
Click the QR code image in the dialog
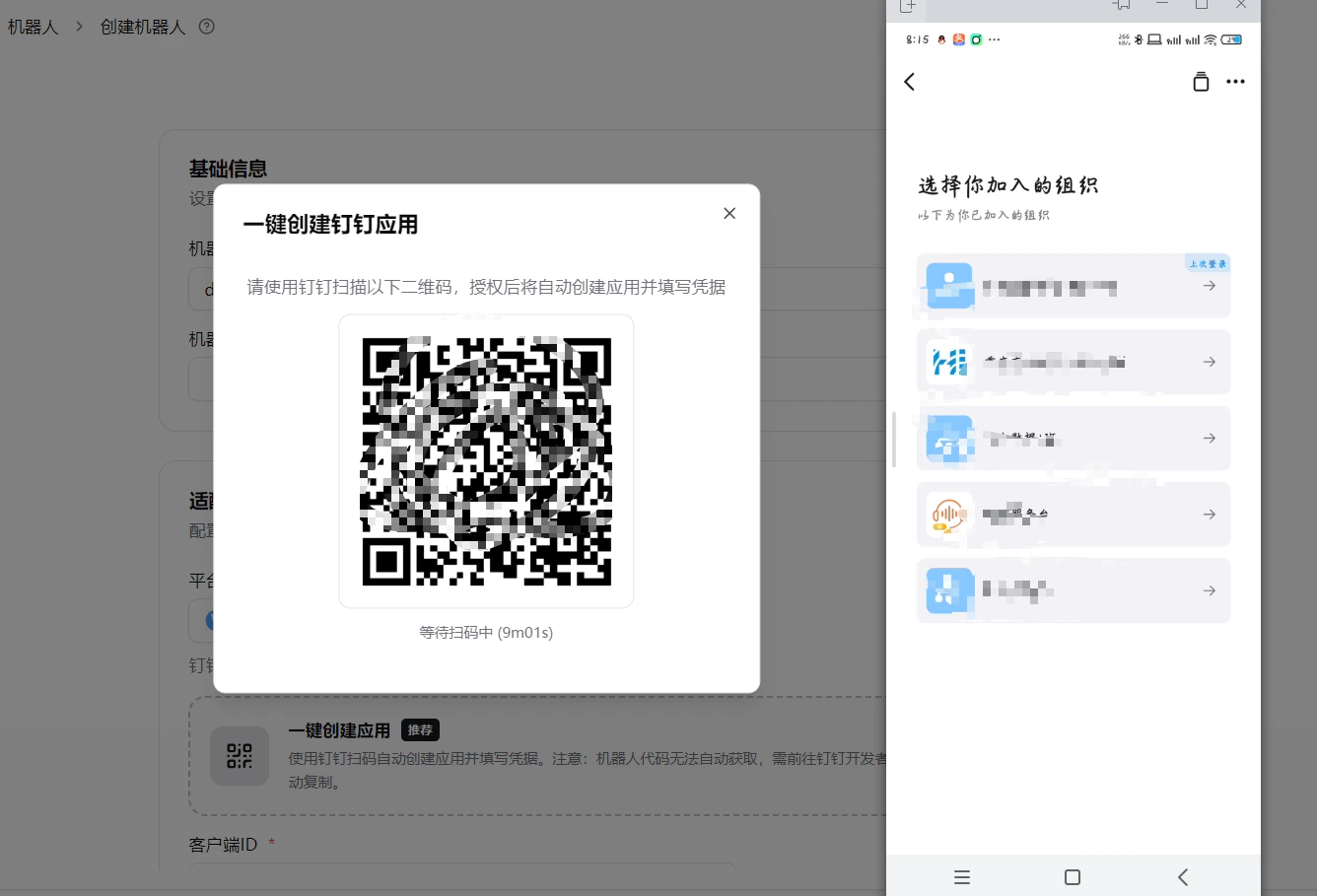click(486, 461)
